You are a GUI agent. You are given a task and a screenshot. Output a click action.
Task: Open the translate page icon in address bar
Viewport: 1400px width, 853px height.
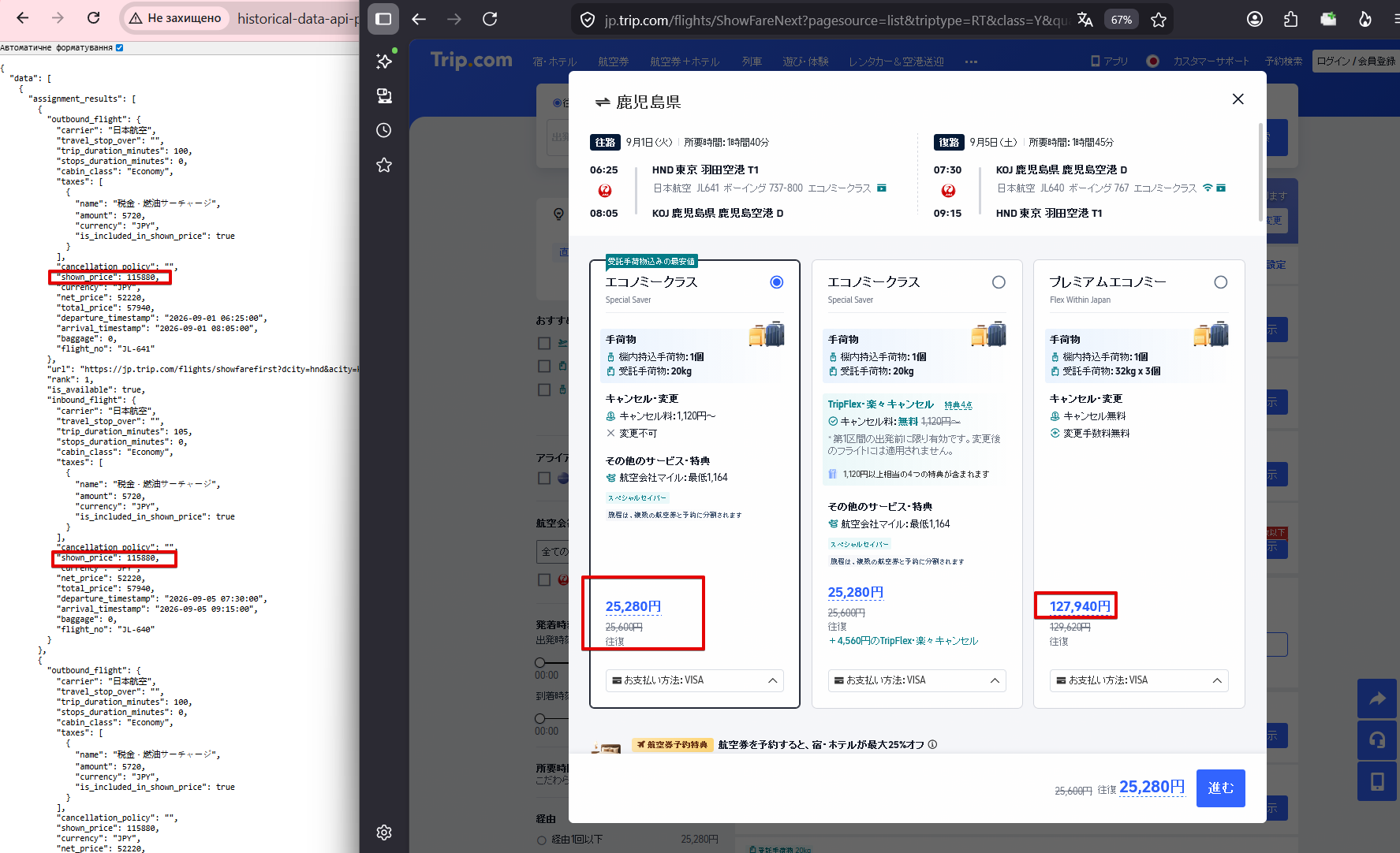click(1085, 20)
